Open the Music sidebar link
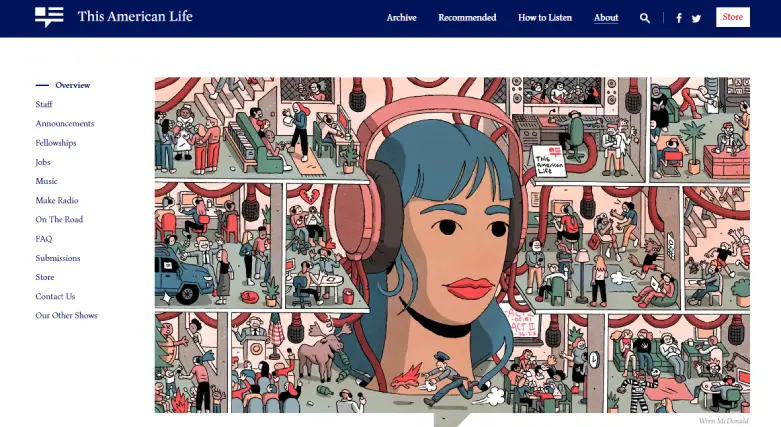Viewport: 781px width, 427px height. point(46,181)
